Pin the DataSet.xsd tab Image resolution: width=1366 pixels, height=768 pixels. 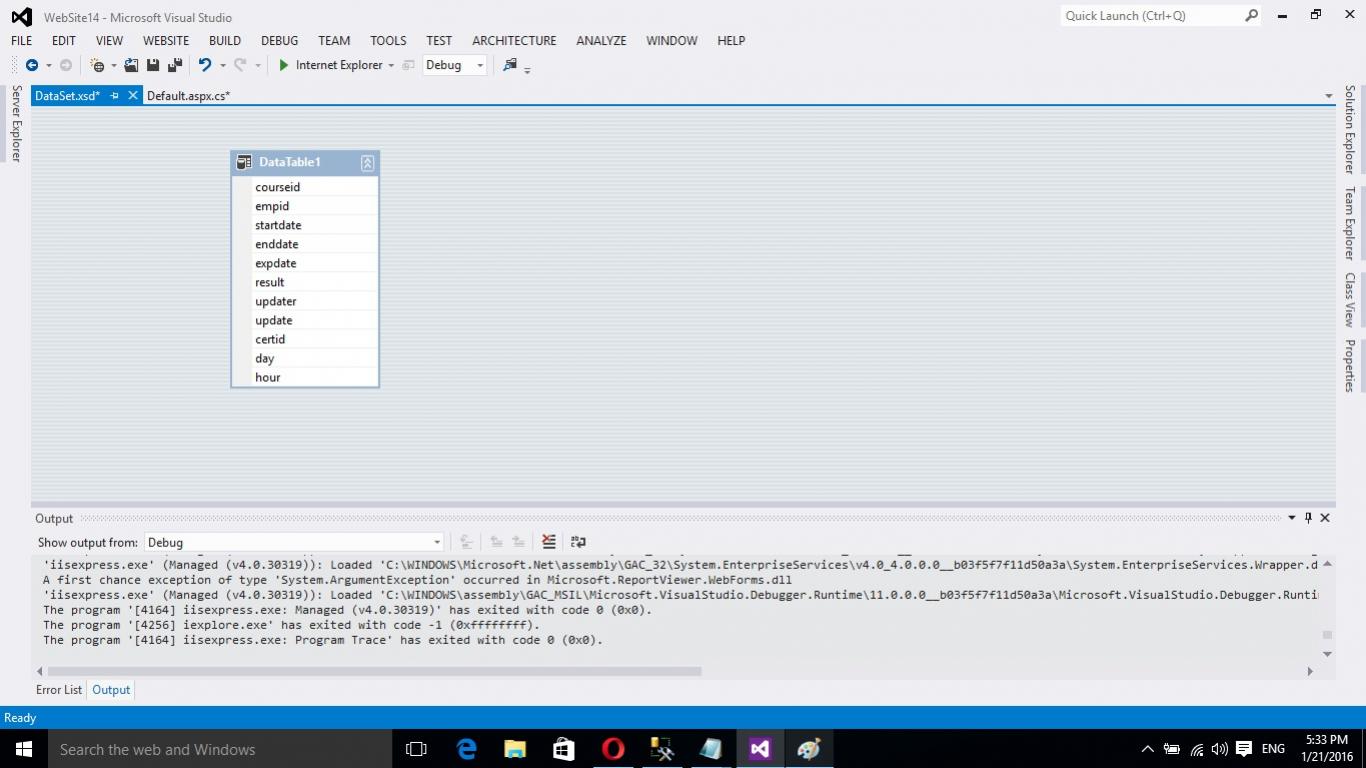click(114, 96)
